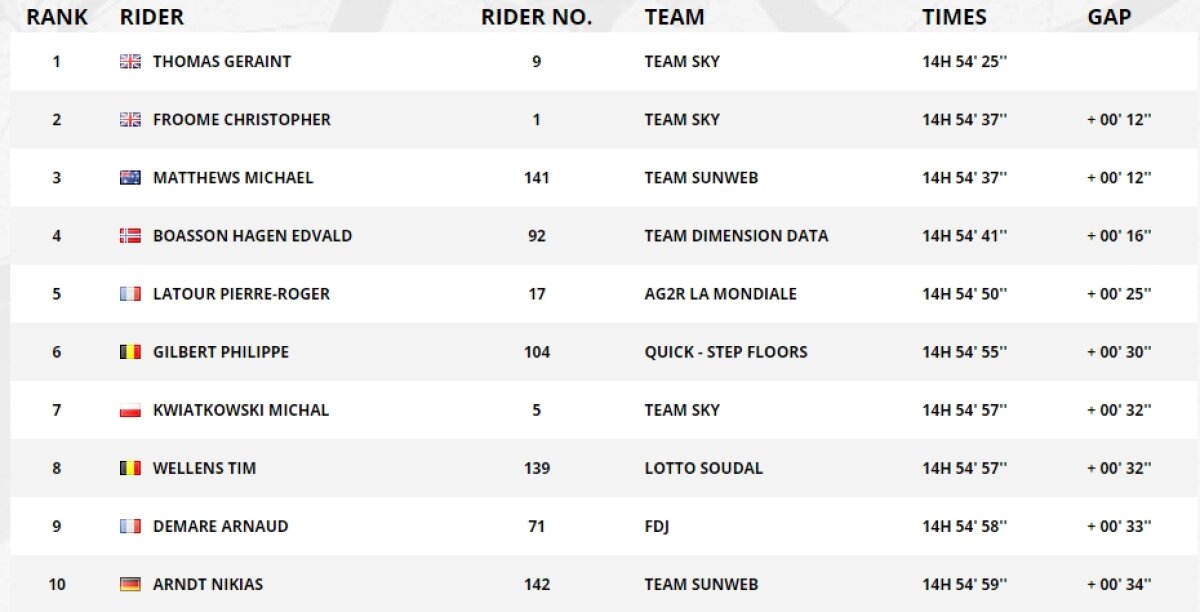Click the Belgian flag beside Wellens Tim

pyautogui.click(x=130, y=468)
